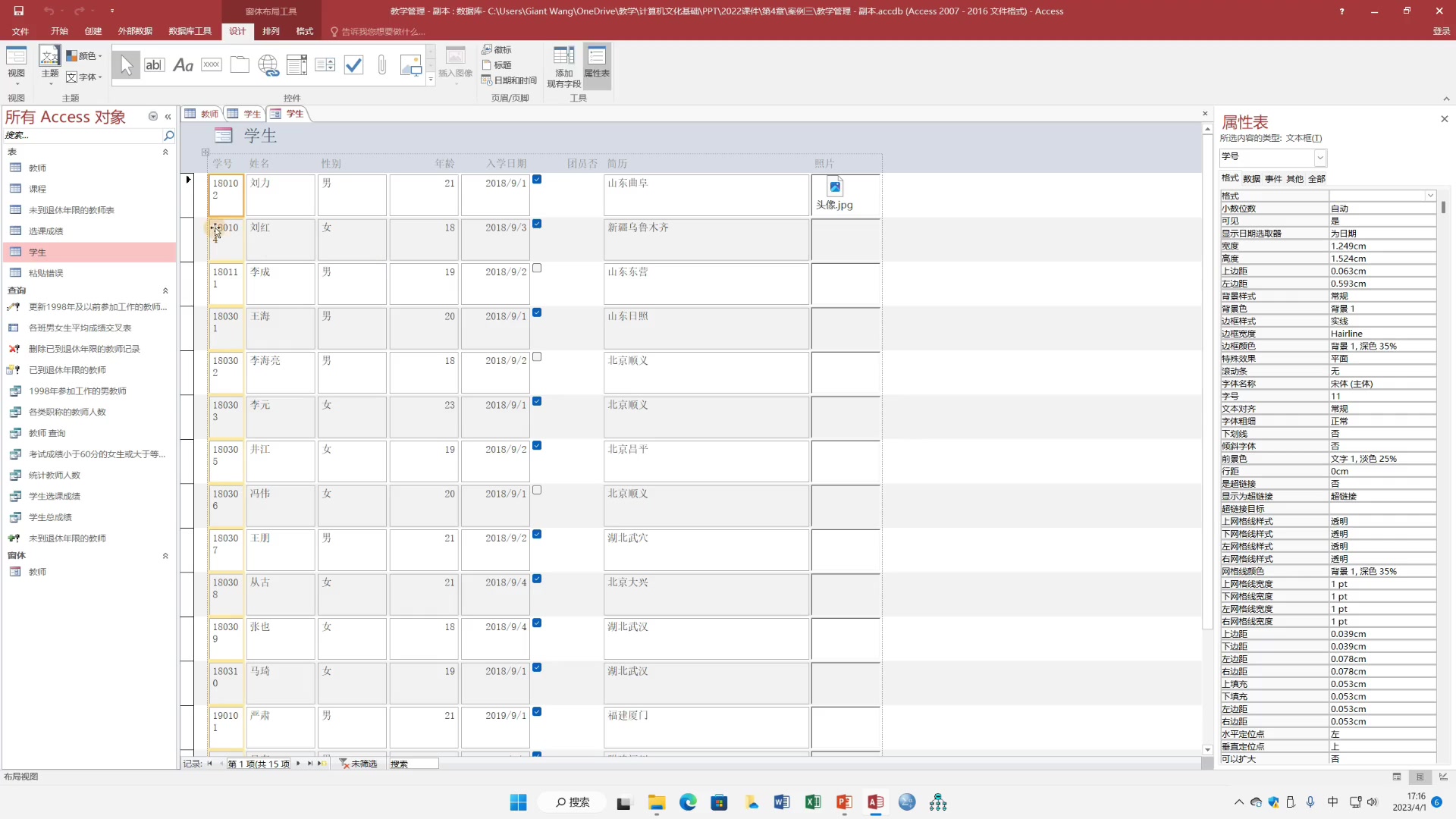This screenshot has width=1456, height=819.
Task: Click the search magnifier in navigation pane
Action: 168,136
